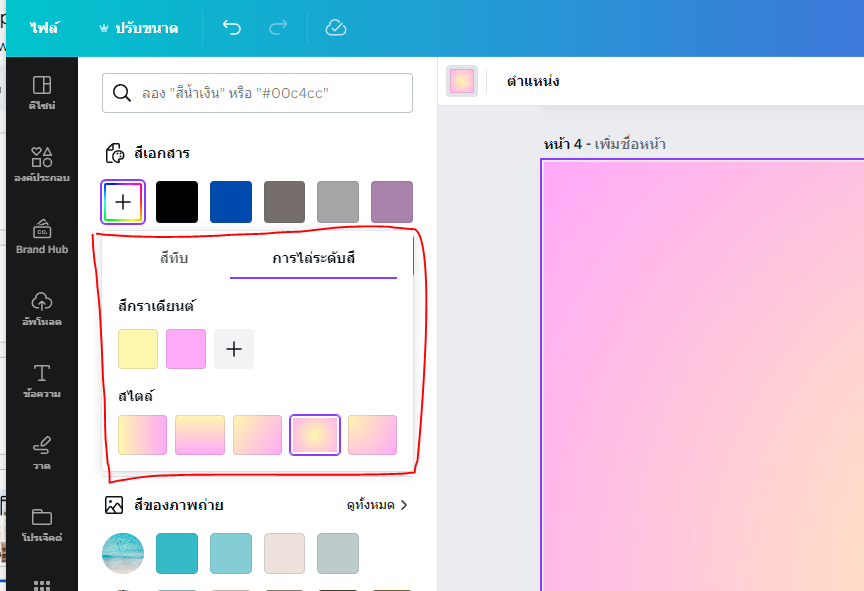Open the ข้อความ (Text) panel
The image size is (864, 591).
point(42,381)
